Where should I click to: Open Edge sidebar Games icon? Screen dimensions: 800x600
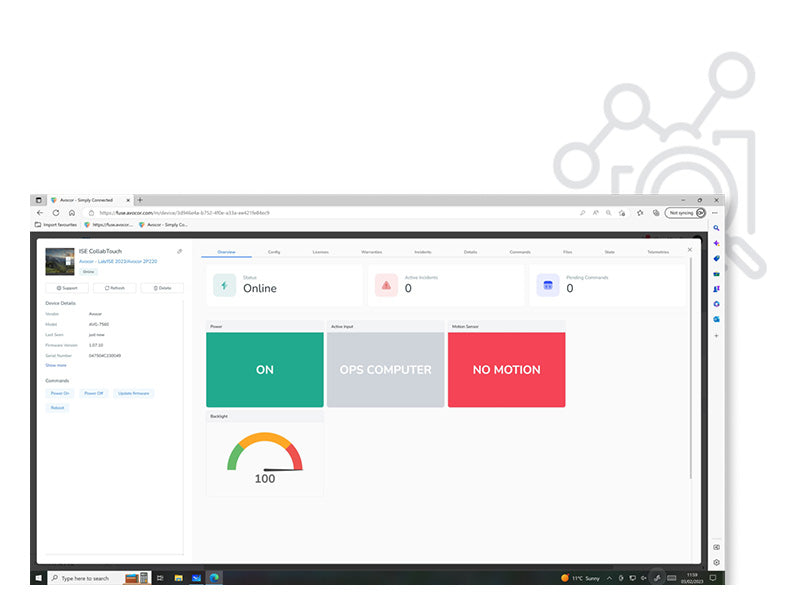(716, 289)
